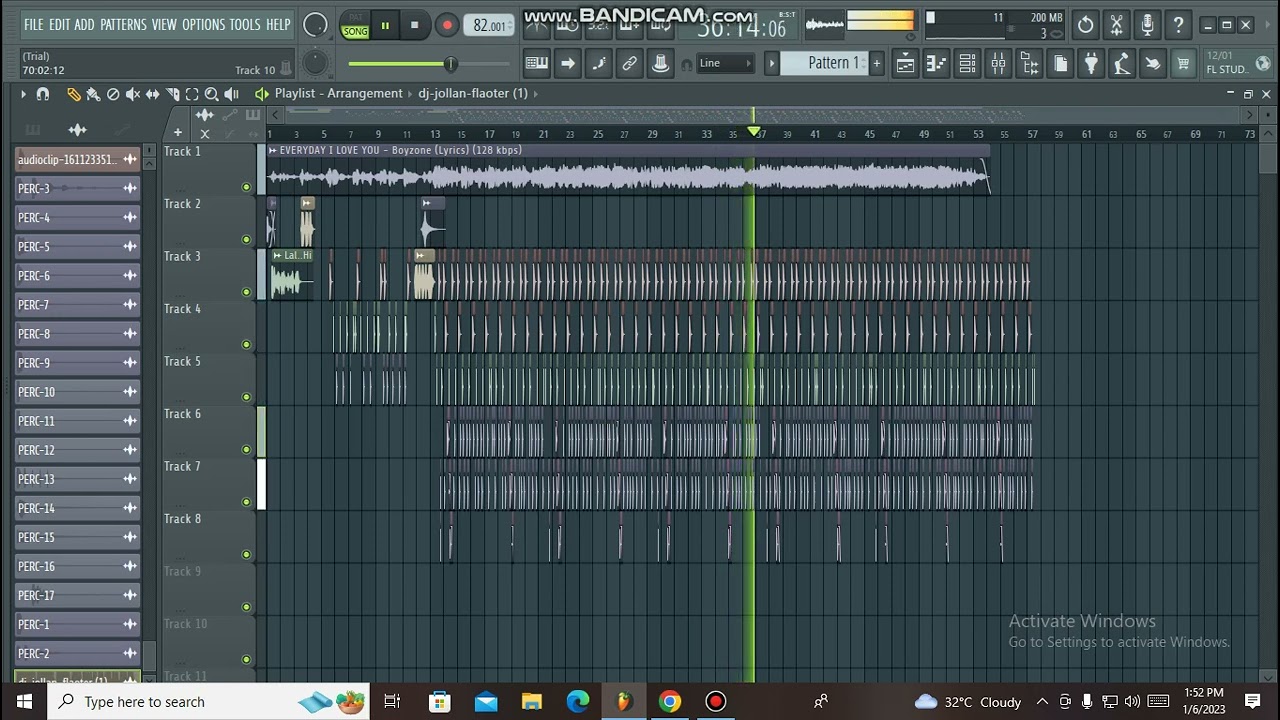Switch Pat/Song mode toggle
Screen dimensions: 1280x720
pyautogui.click(x=355, y=26)
